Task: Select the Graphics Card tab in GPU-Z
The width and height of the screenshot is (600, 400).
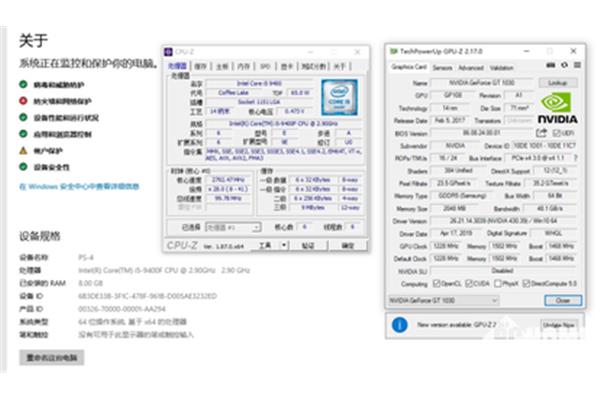Action: [x=409, y=67]
